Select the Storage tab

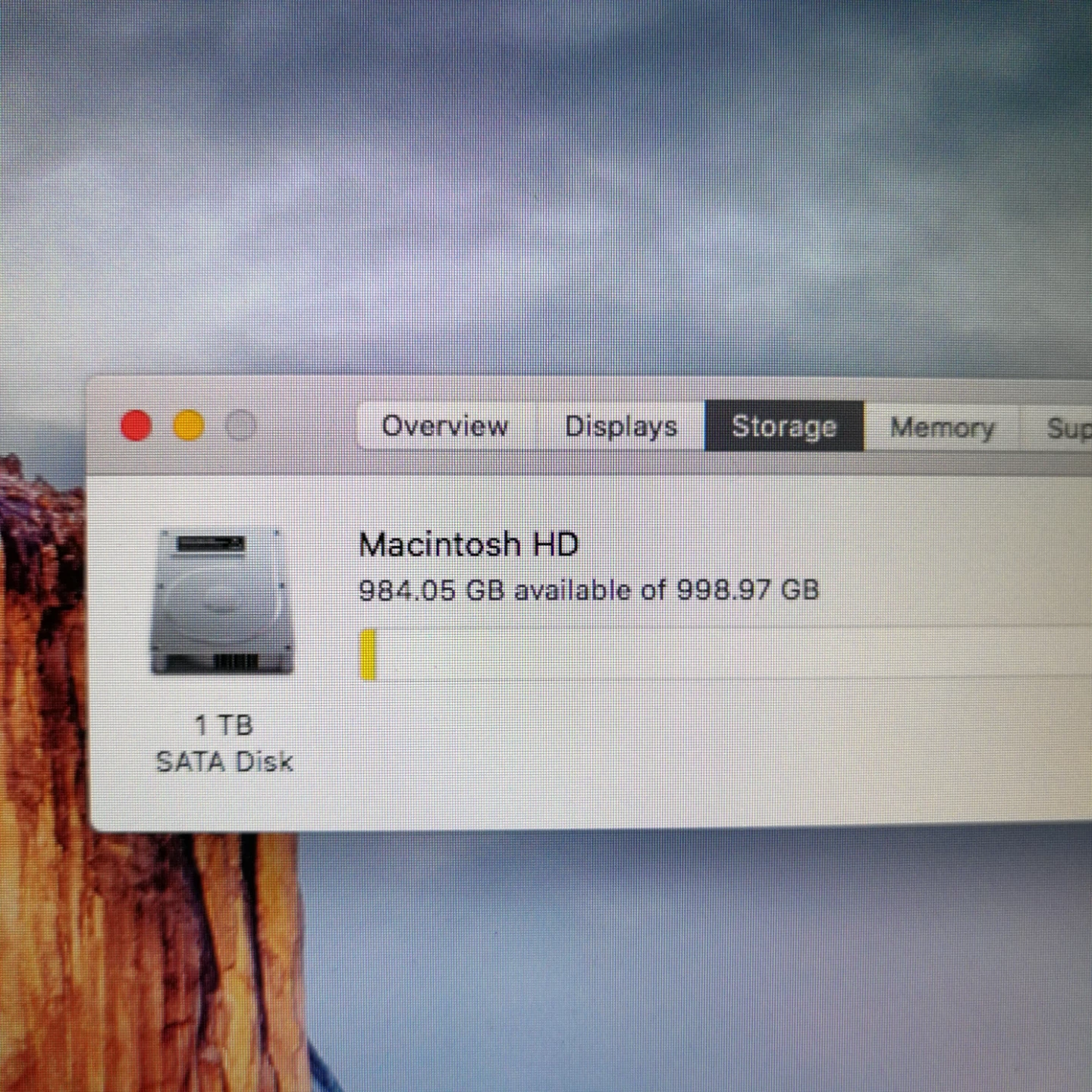pos(784,426)
